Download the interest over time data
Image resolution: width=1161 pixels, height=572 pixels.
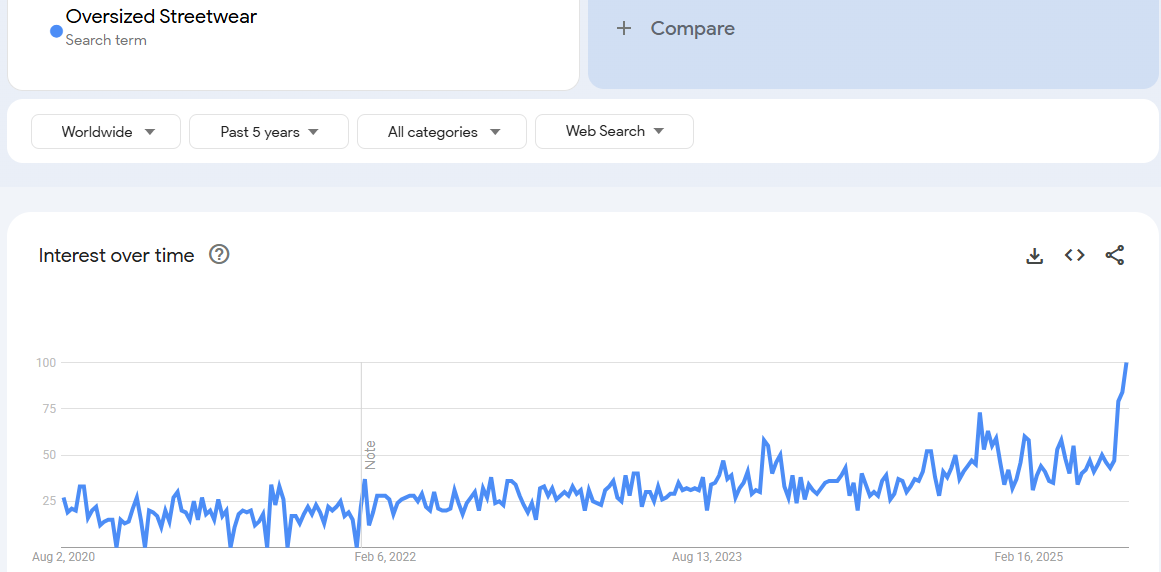coord(1034,256)
